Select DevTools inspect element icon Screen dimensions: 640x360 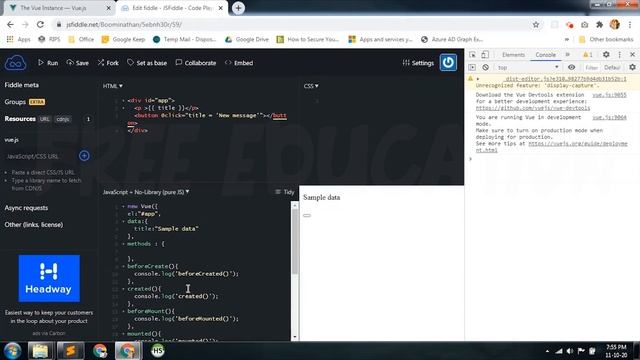point(472,55)
